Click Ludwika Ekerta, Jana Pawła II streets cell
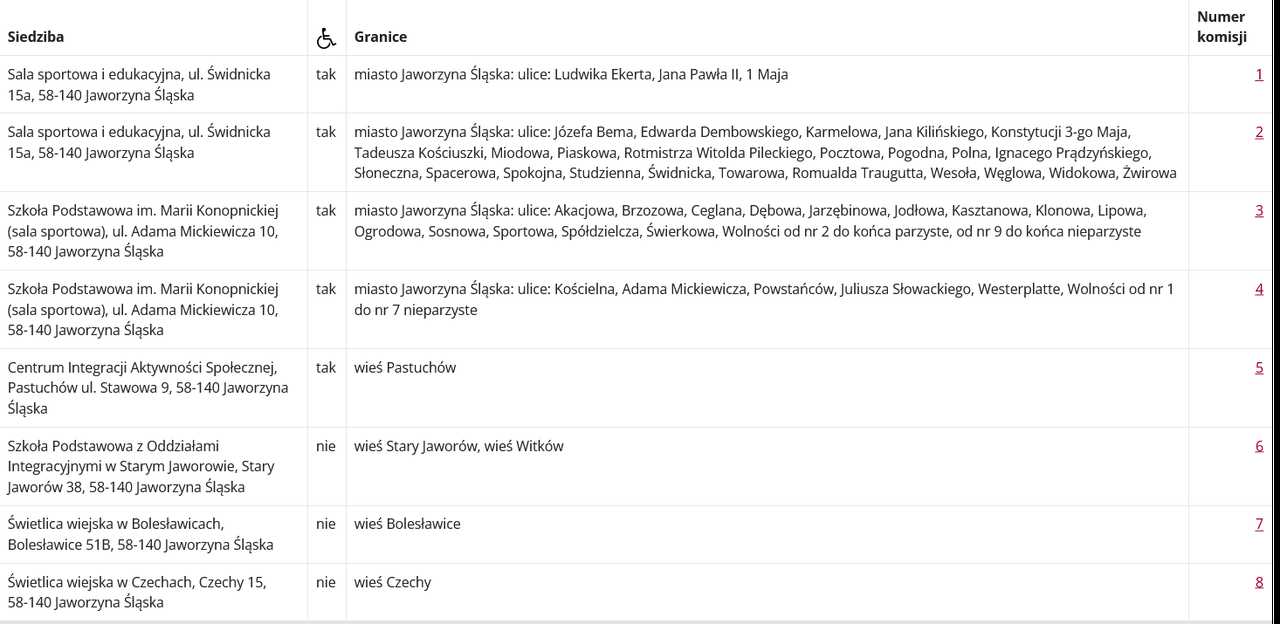Screen dimensions: 1280x624 767,84
